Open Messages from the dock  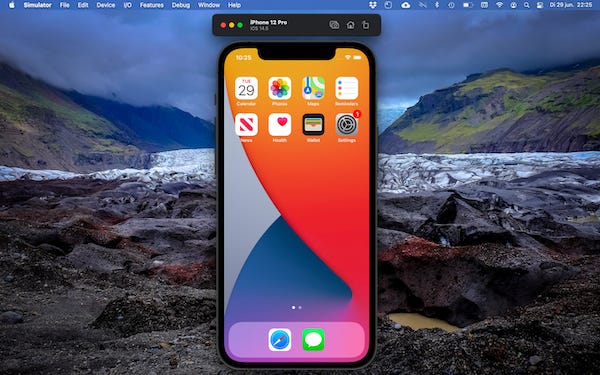(313, 339)
